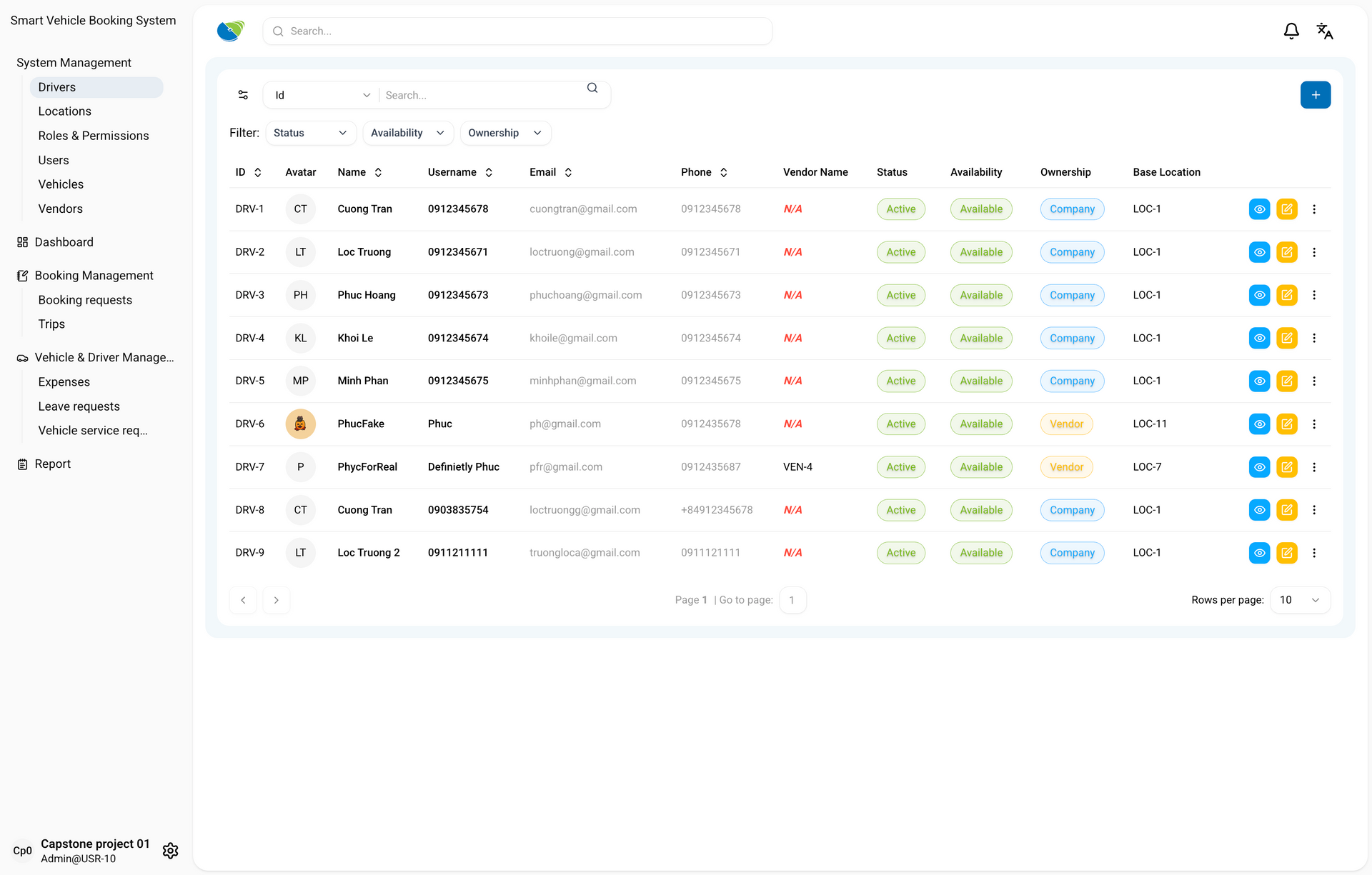The width and height of the screenshot is (1372, 875).
Task: Click the settings gear beside Capstone project 01
Action: coord(170,851)
